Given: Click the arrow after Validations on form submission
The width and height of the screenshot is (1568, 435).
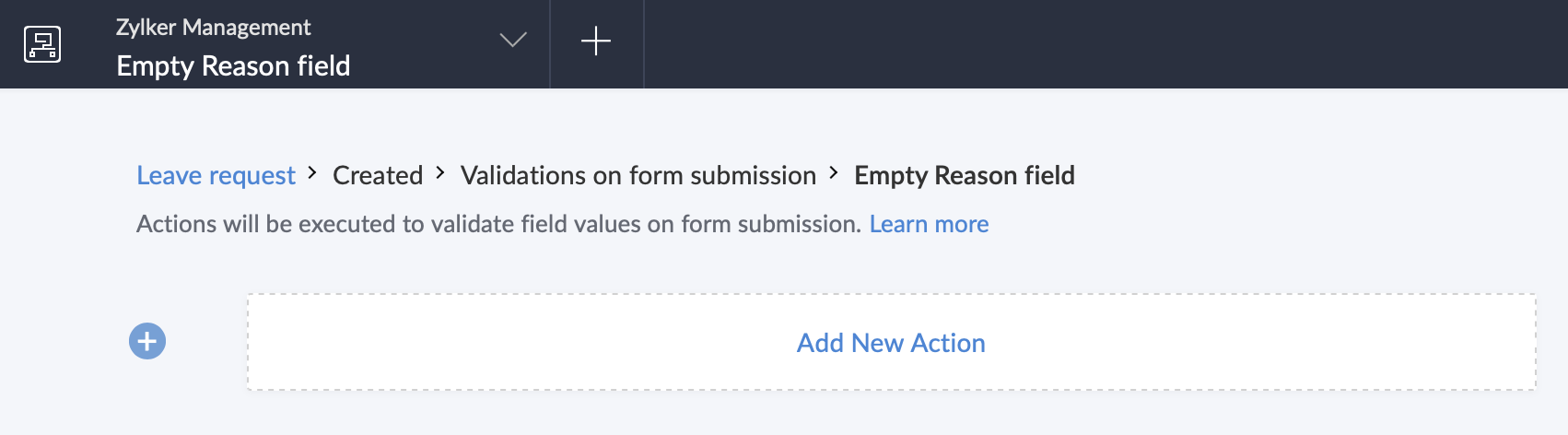Looking at the screenshot, I should click(x=834, y=172).
